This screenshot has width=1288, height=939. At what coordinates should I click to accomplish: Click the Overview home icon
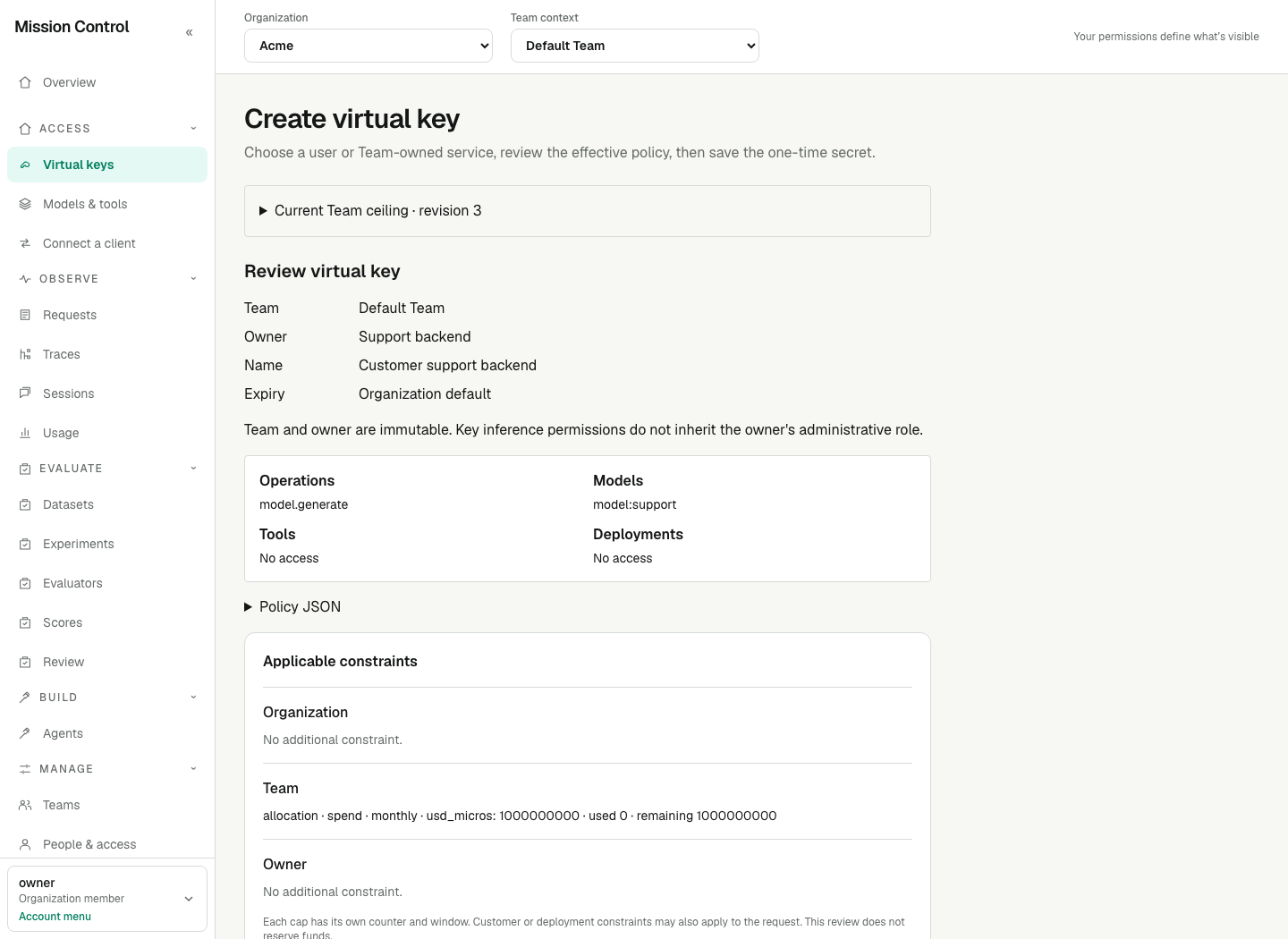click(25, 82)
